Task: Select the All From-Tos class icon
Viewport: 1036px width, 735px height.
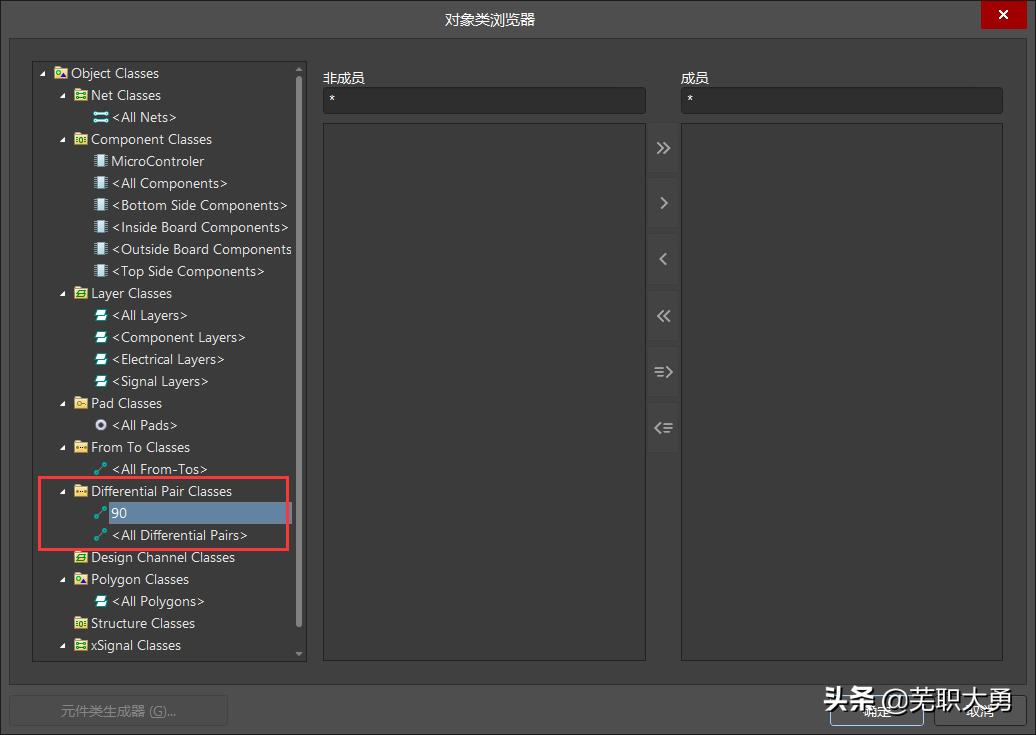Action: (x=101, y=469)
